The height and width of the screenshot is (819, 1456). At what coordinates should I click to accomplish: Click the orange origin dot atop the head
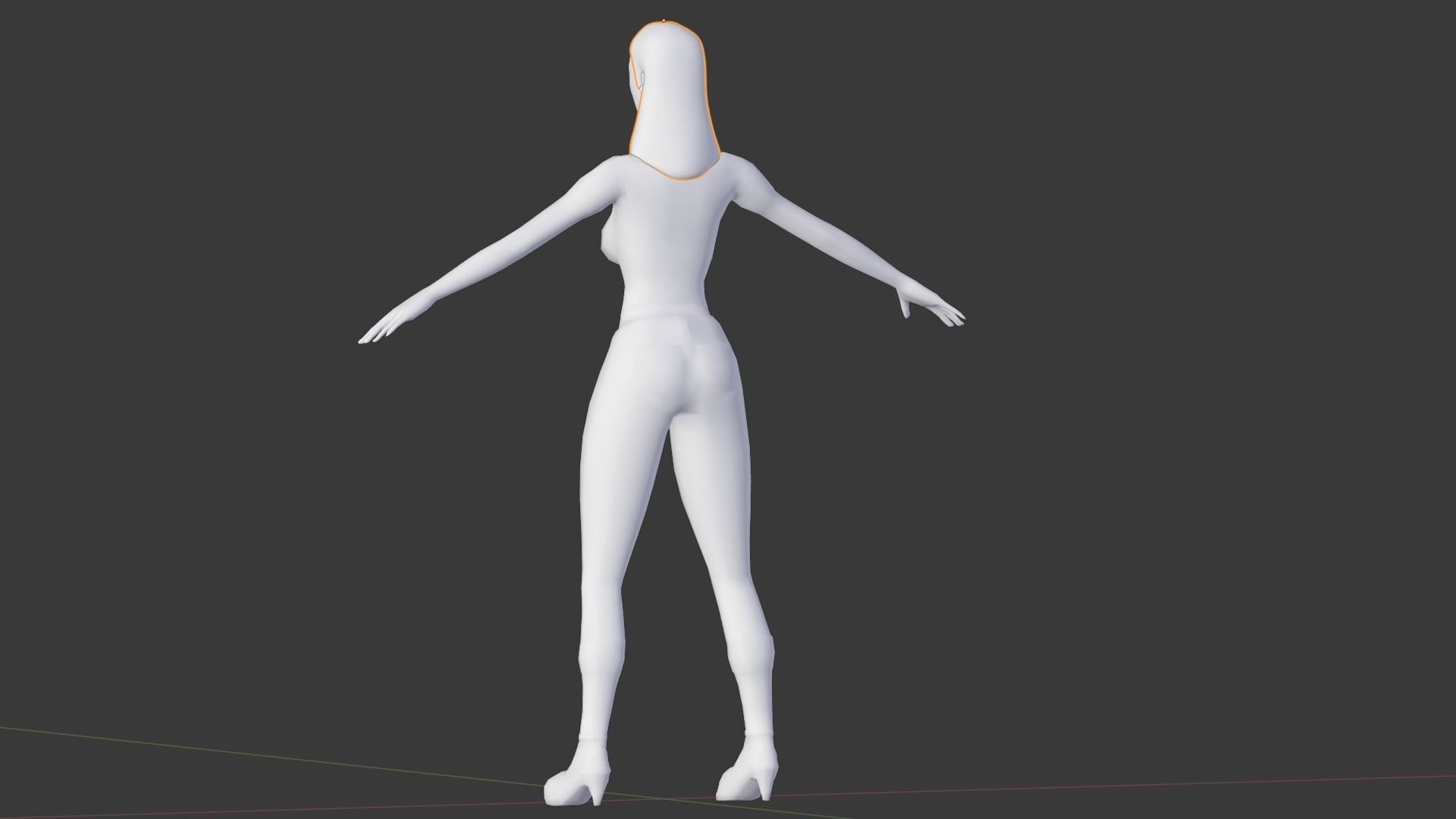pyautogui.click(x=664, y=20)
